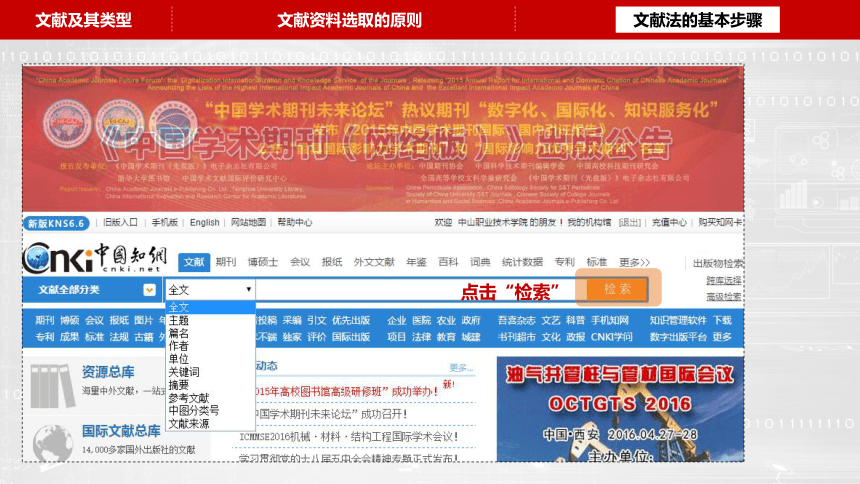860x484 pixels.
Task: Choose 中图分类号 from the open dropdown list
Action: click(x=194, y=410)
